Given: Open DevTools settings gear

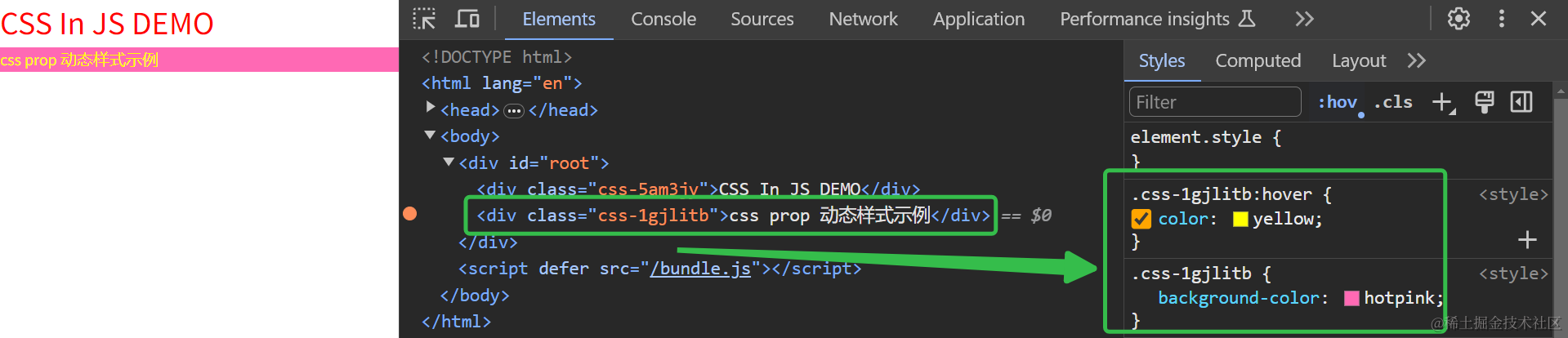Looking at the screenshot, I should tap(1459, 19).
